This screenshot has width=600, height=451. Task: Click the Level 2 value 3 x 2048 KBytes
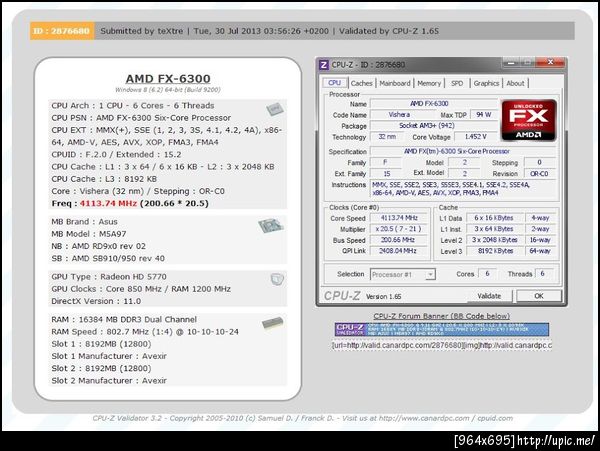[x=494, y=240]
